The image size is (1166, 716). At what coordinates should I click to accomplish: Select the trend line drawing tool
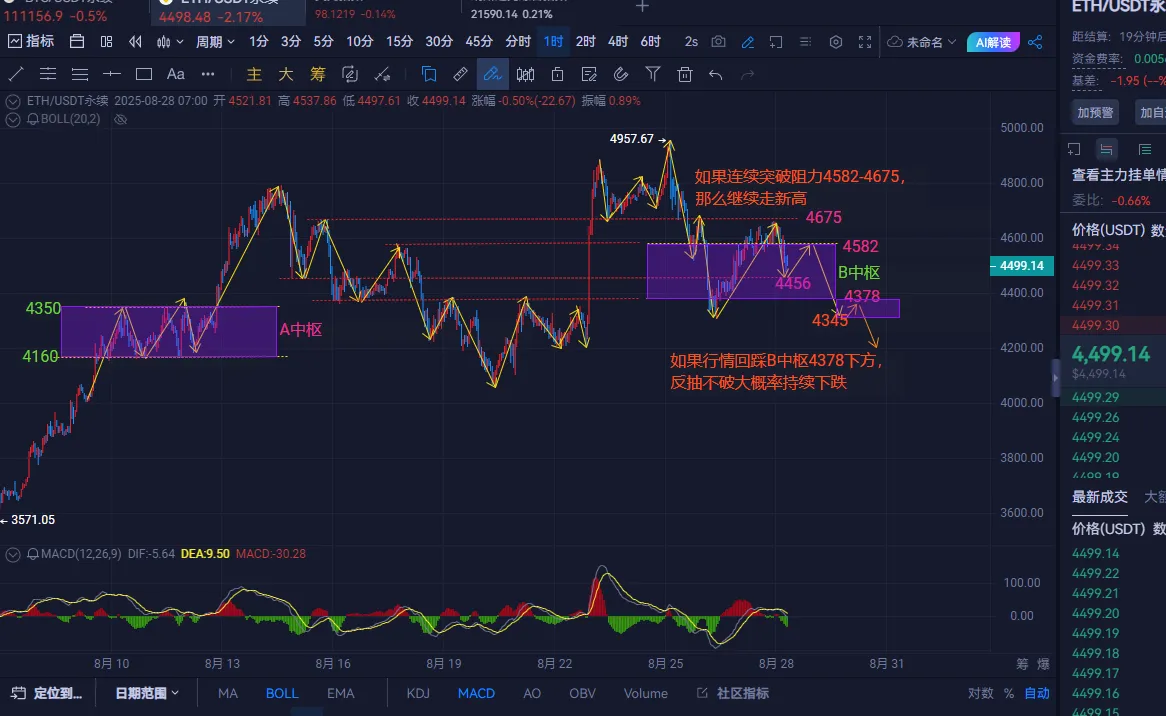pos(16,74)
